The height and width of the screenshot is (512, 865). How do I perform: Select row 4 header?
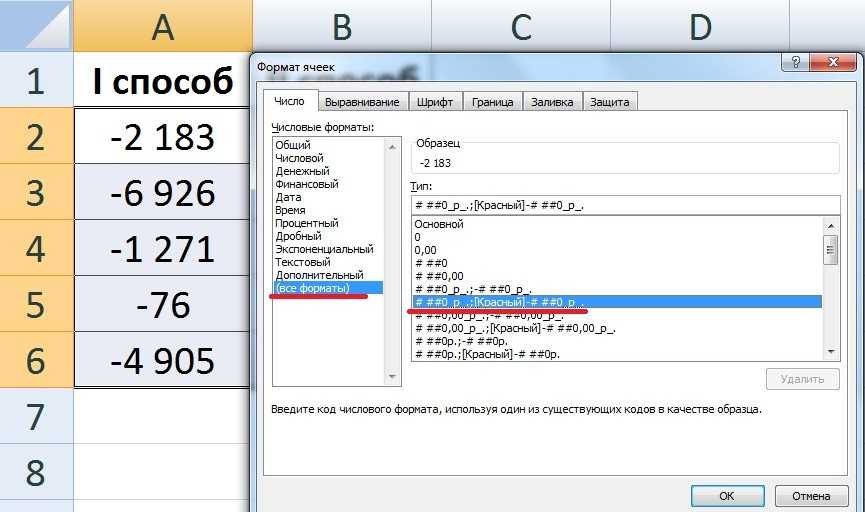[x=36, y=248]
